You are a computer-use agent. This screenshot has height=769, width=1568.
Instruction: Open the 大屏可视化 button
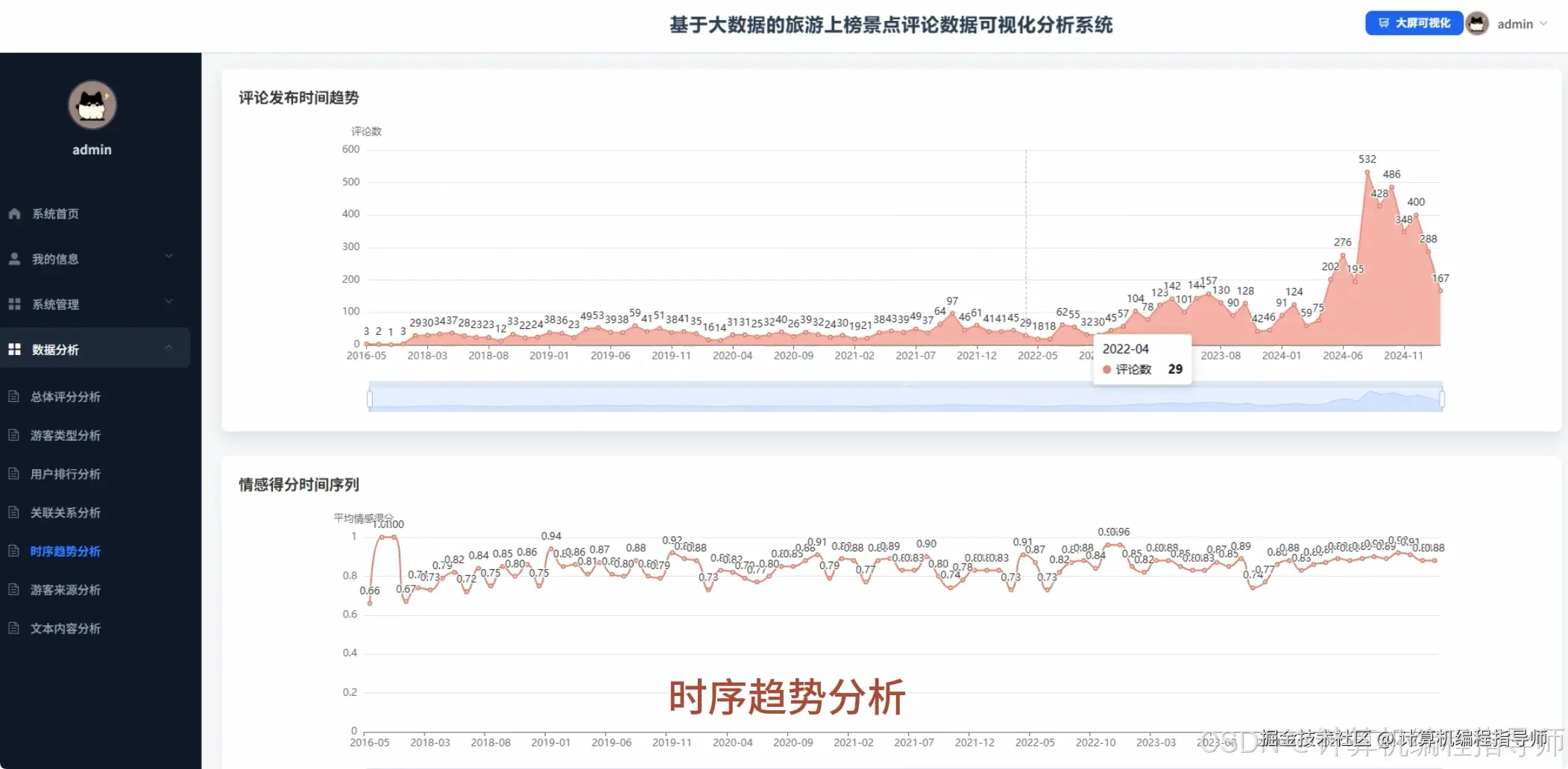coord(1414,23)
